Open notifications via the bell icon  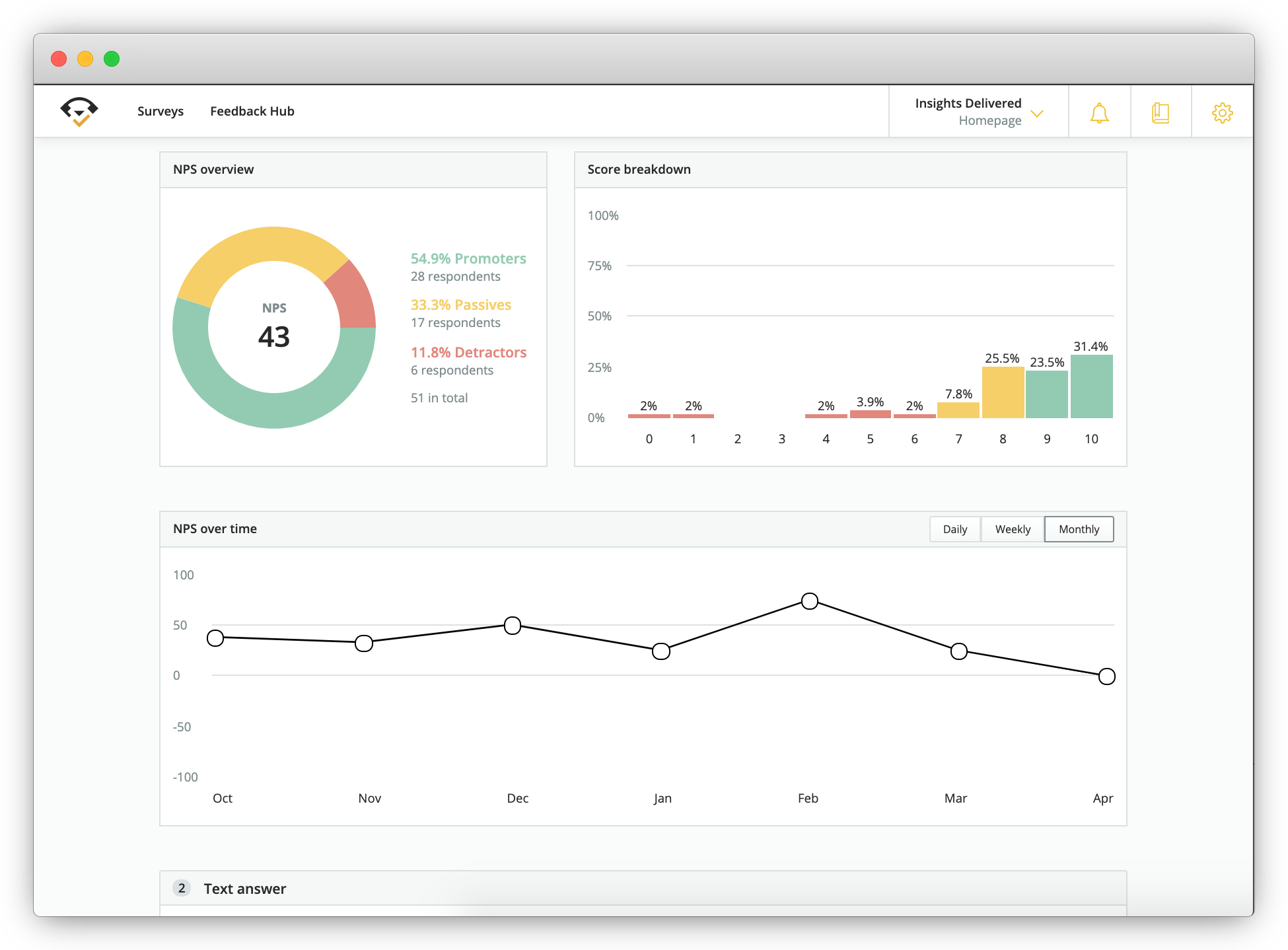(x=1098, y=112)
